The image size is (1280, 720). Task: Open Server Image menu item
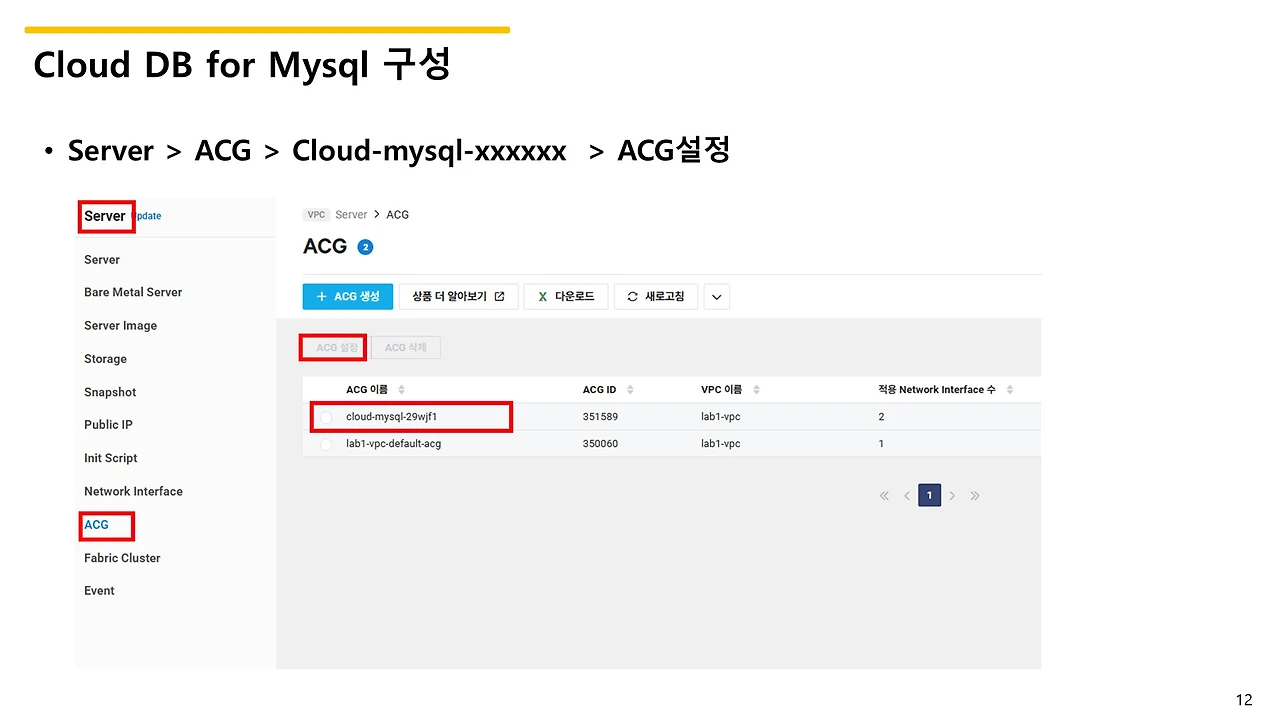pyautogui.click(x=120, y=326)
